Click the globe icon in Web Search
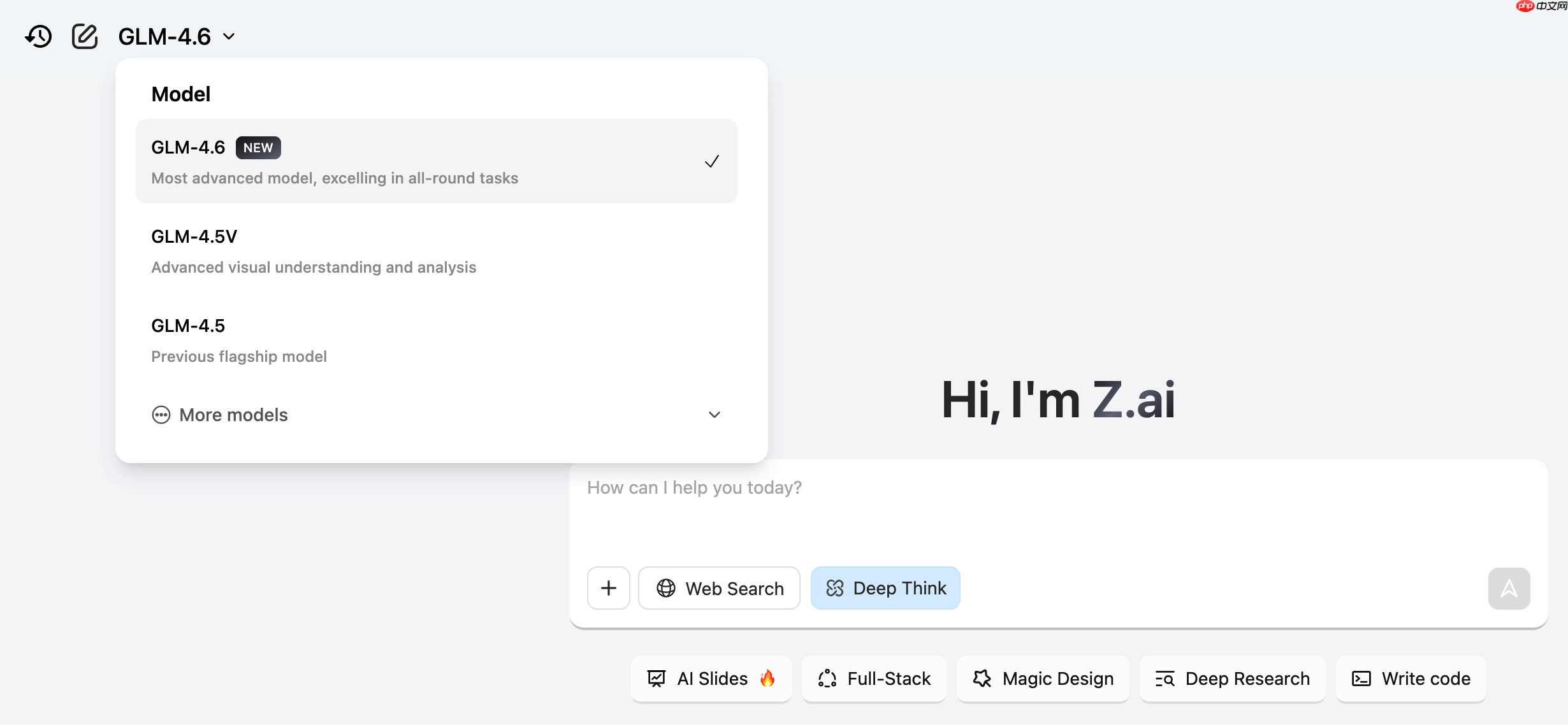Viewport: 1568px width, 725px height. pyautogui.click(x=665, y=588)
